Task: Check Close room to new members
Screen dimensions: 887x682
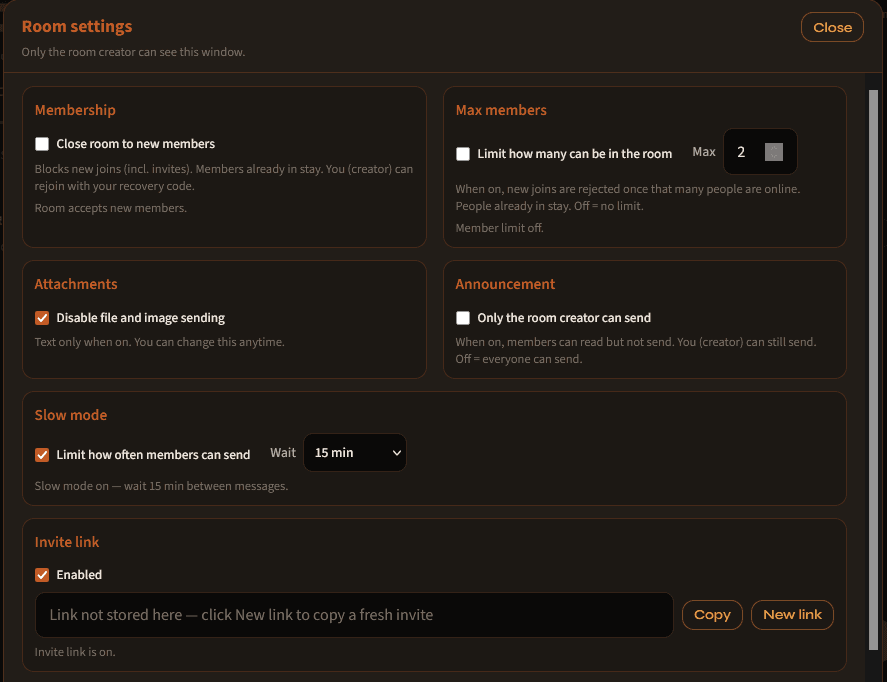Action: point(42,144)
